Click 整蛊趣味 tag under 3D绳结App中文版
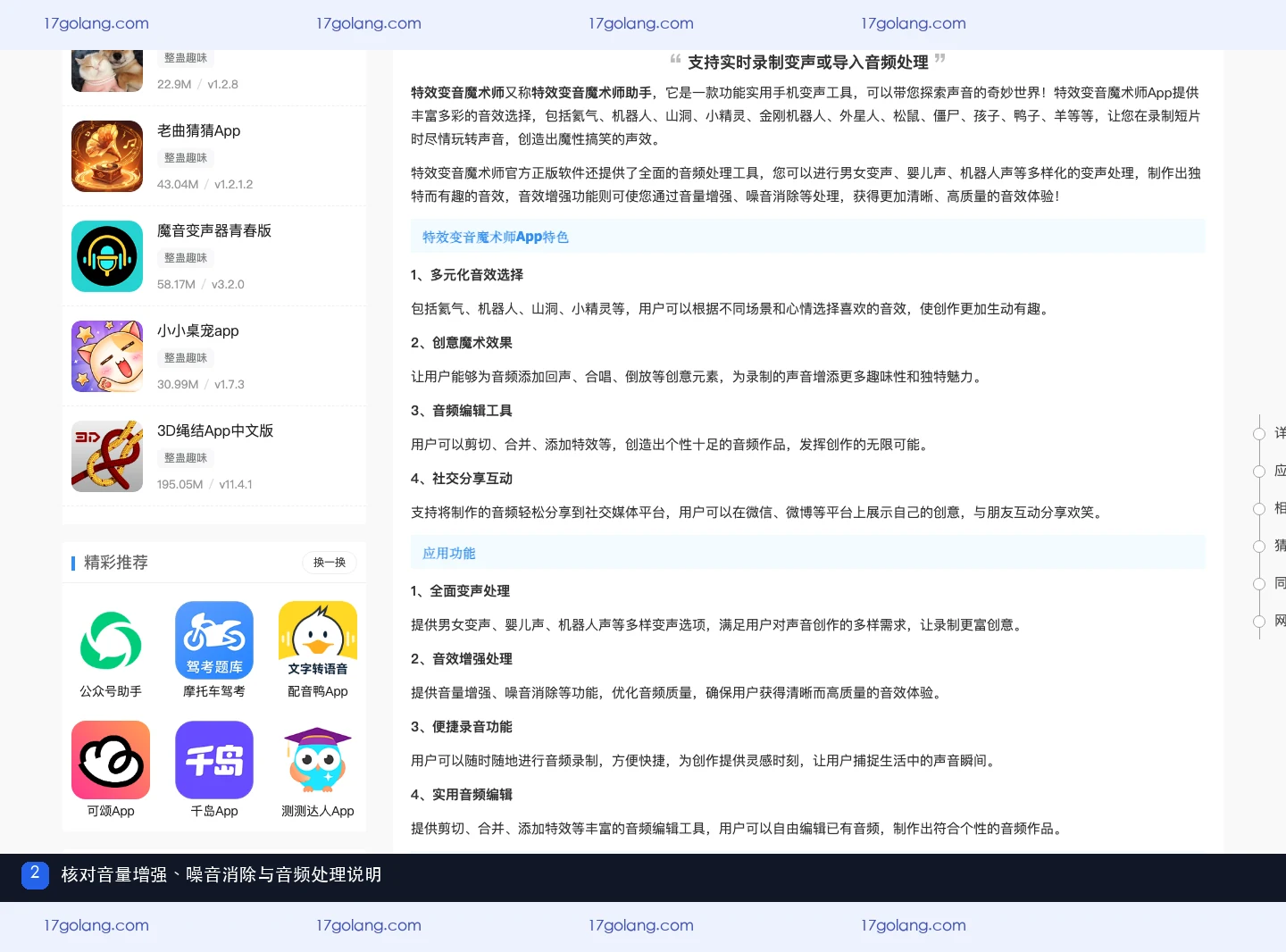This screenshot has width=1286, height=952. coord(186,458)
